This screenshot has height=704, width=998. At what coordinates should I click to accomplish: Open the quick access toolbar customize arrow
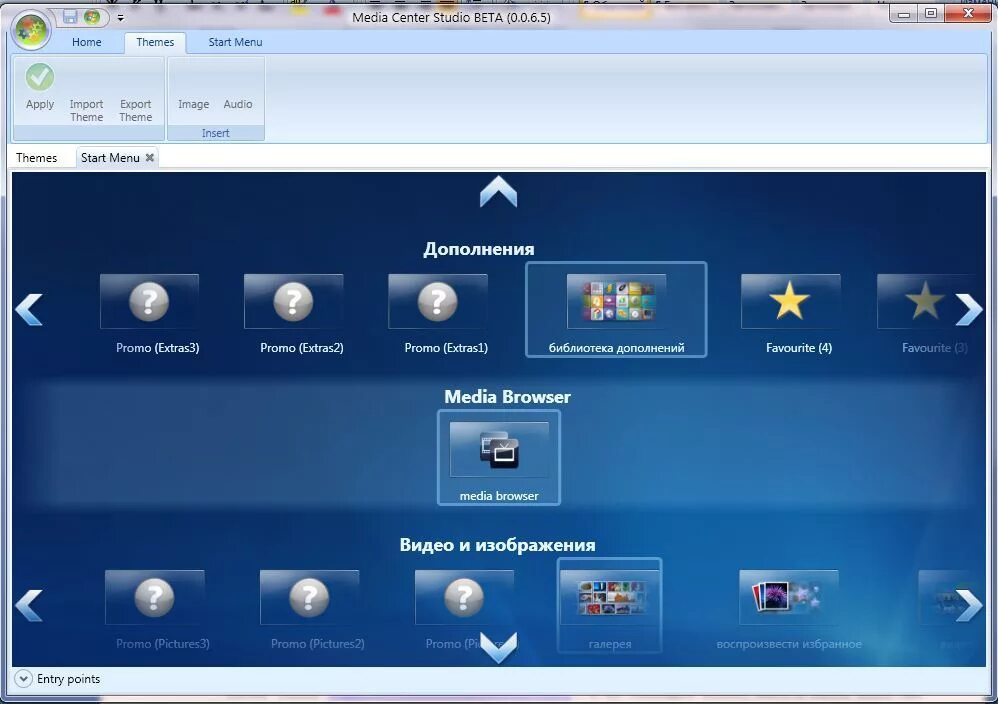(x=120, y=18)
